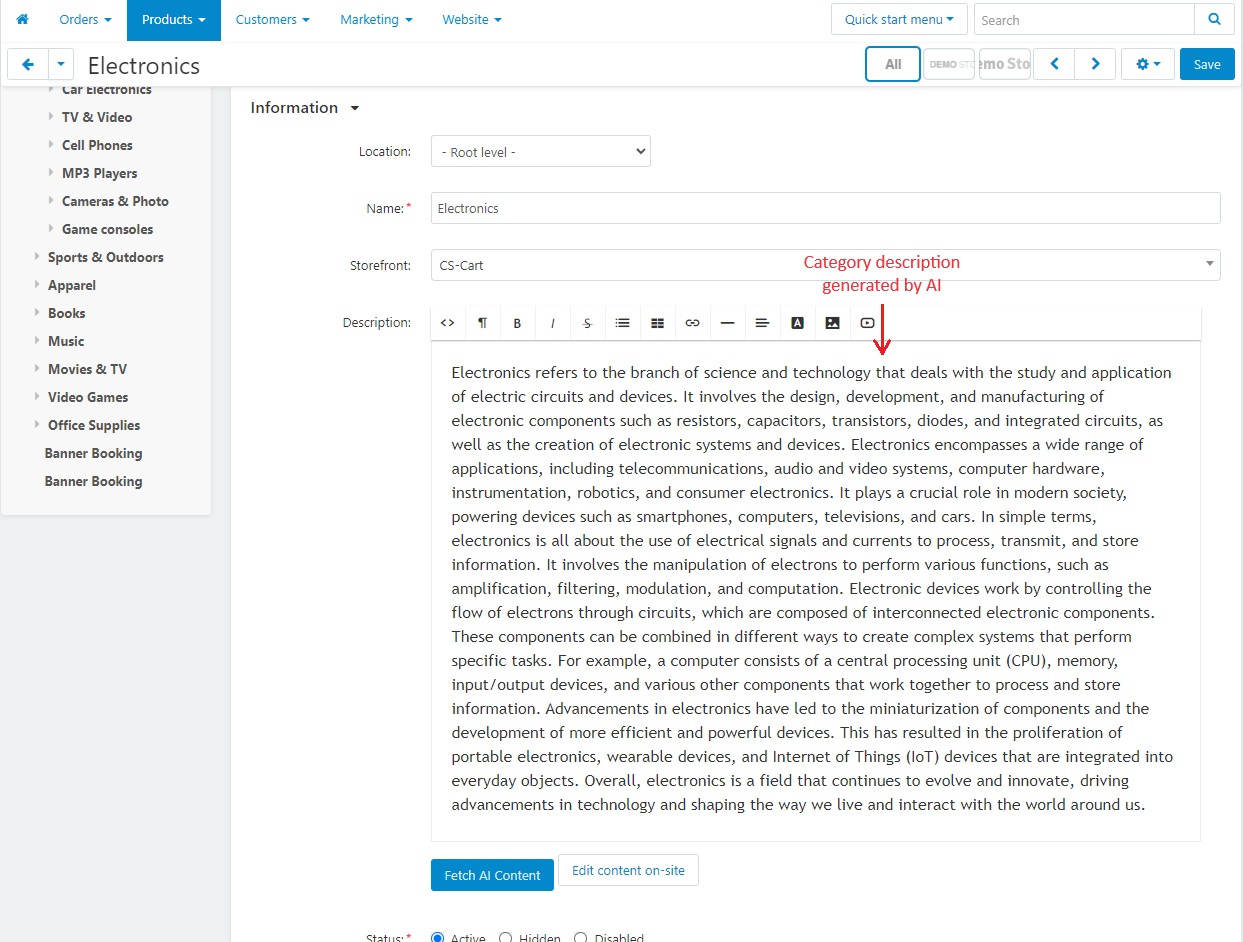Insert a table in the editor
This screenshot has width=1243, height=942.
[x=657, y=323]
